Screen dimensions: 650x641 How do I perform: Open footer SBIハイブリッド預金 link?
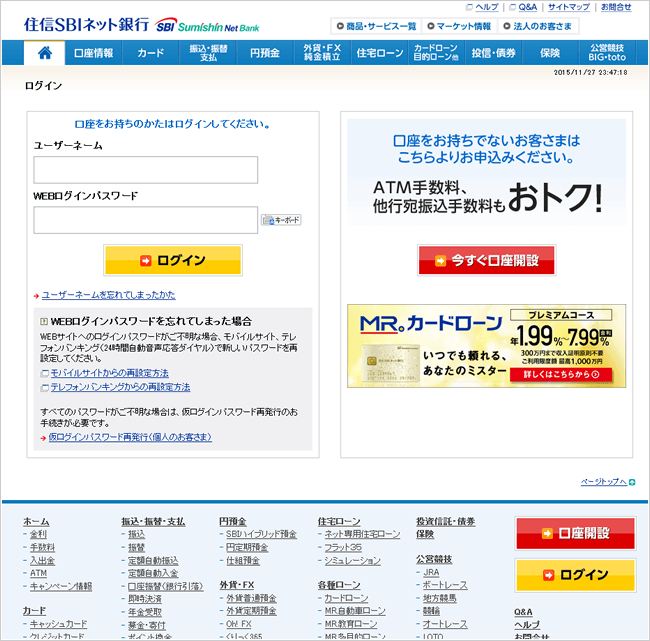pos(261,534)
